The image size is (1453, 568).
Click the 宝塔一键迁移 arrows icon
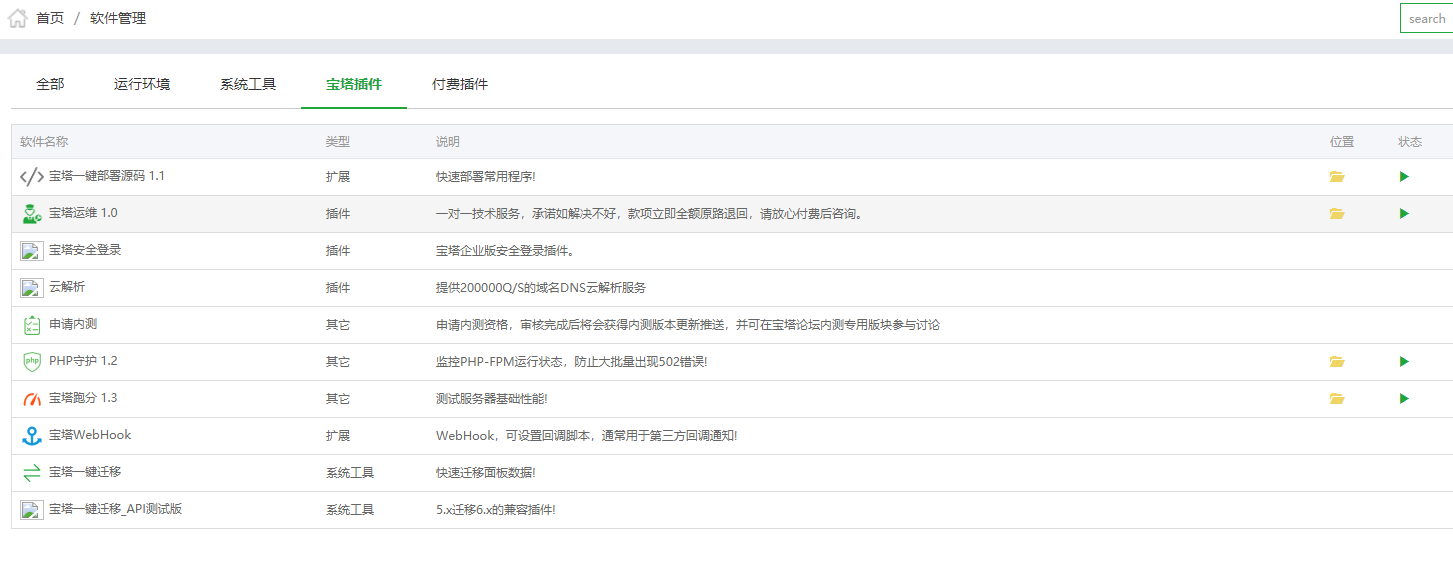[x=32, y=473]
